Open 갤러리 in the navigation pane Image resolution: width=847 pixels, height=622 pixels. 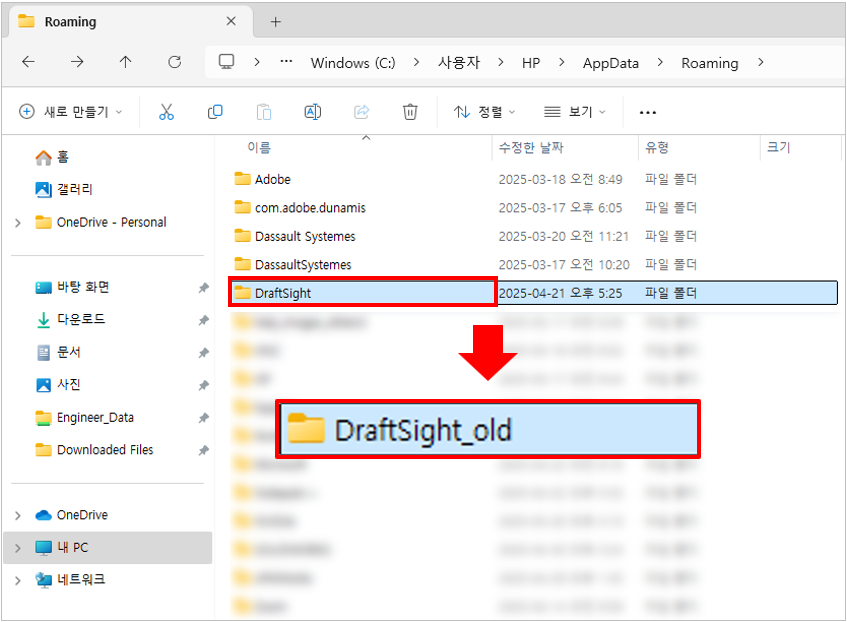64,189
